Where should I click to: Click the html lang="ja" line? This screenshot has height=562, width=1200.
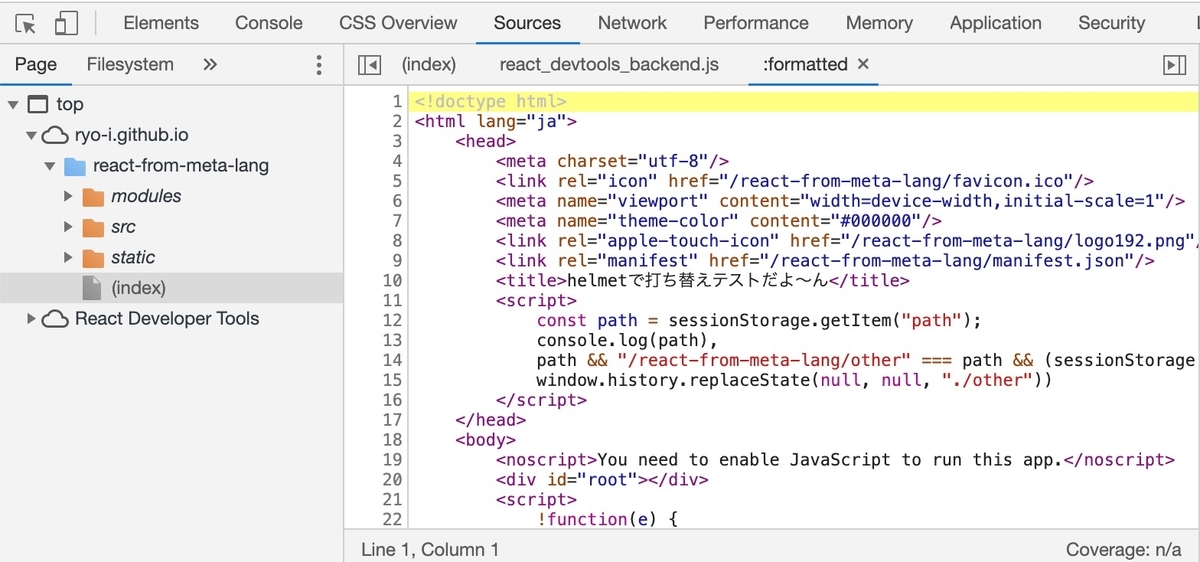click(x=496, y=122)
